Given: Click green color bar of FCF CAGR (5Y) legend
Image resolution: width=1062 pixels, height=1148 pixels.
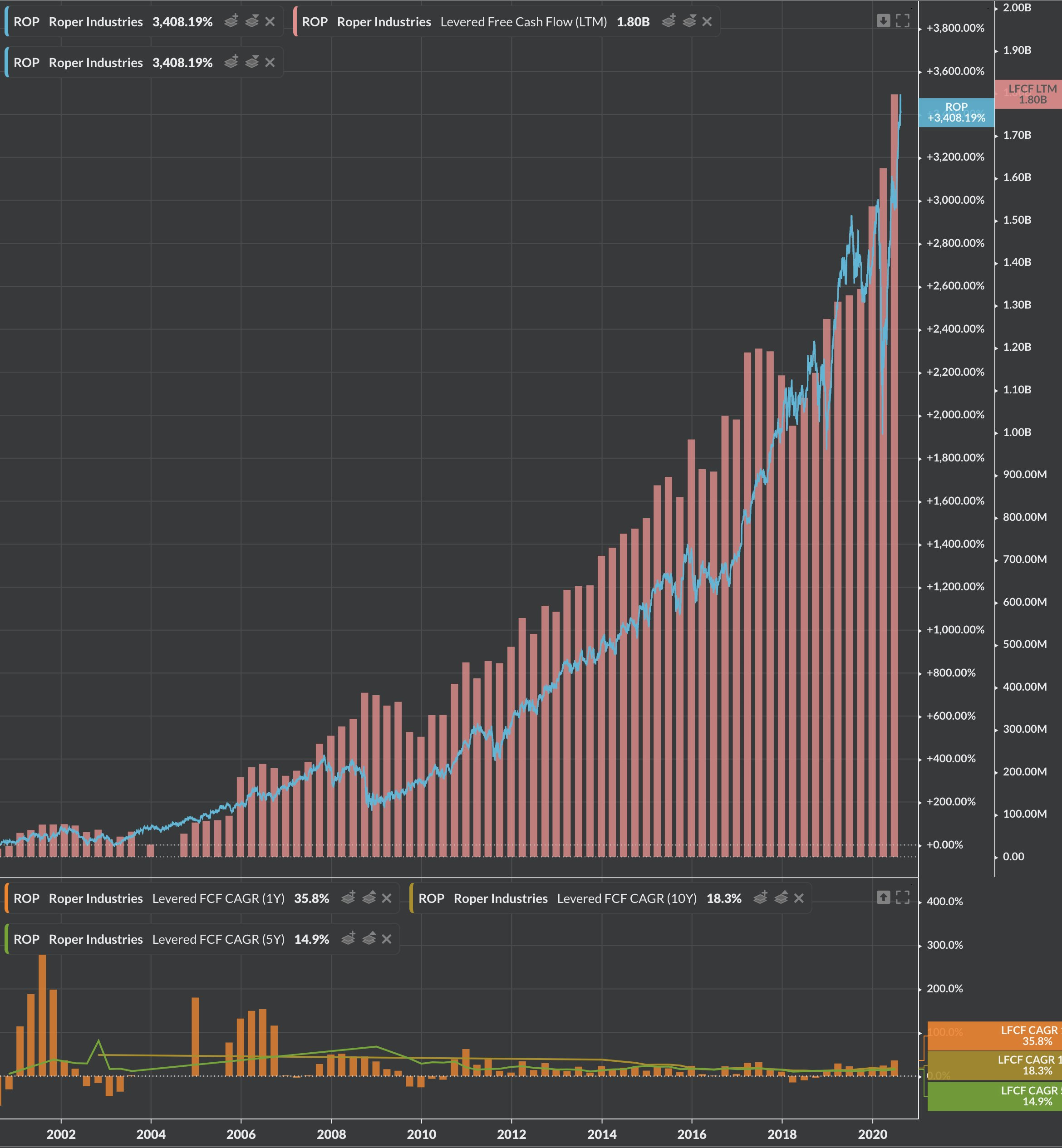Looking at the screenshot, I should click(6, 939).
